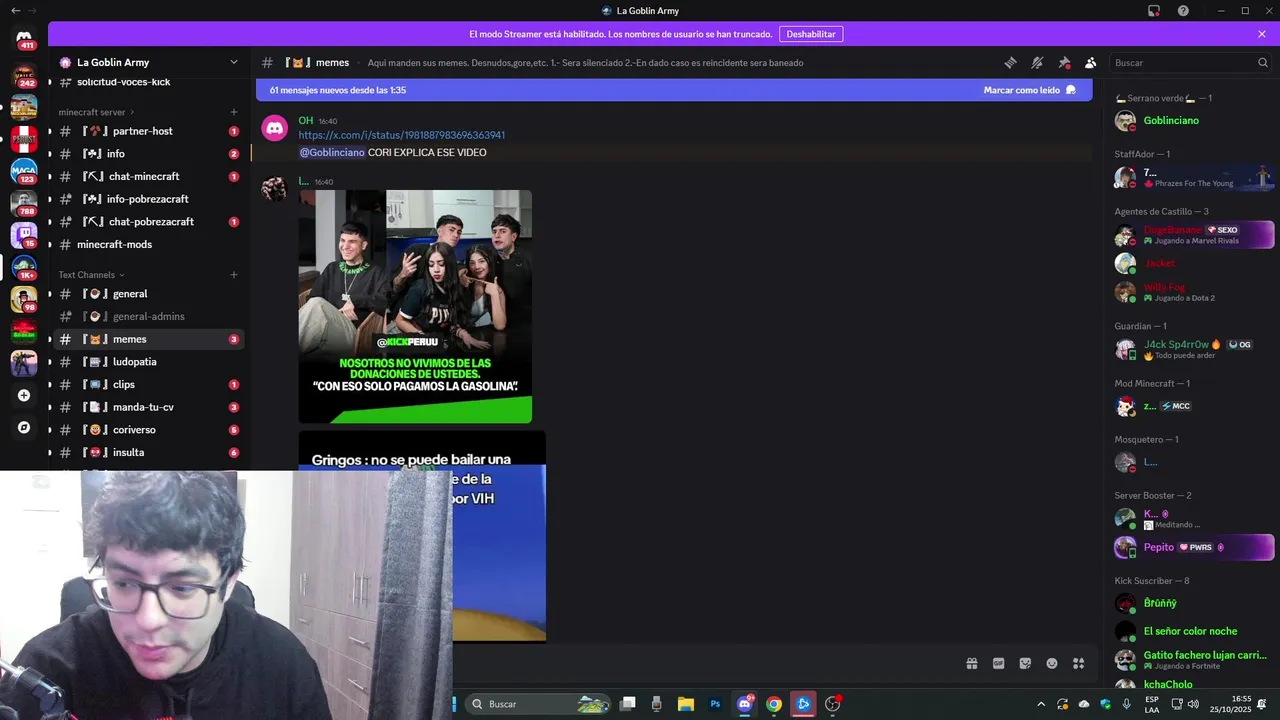The image size is (1280, 720).
Task: Open the Threads icon in channel header
Action: tap(1010, 62)
